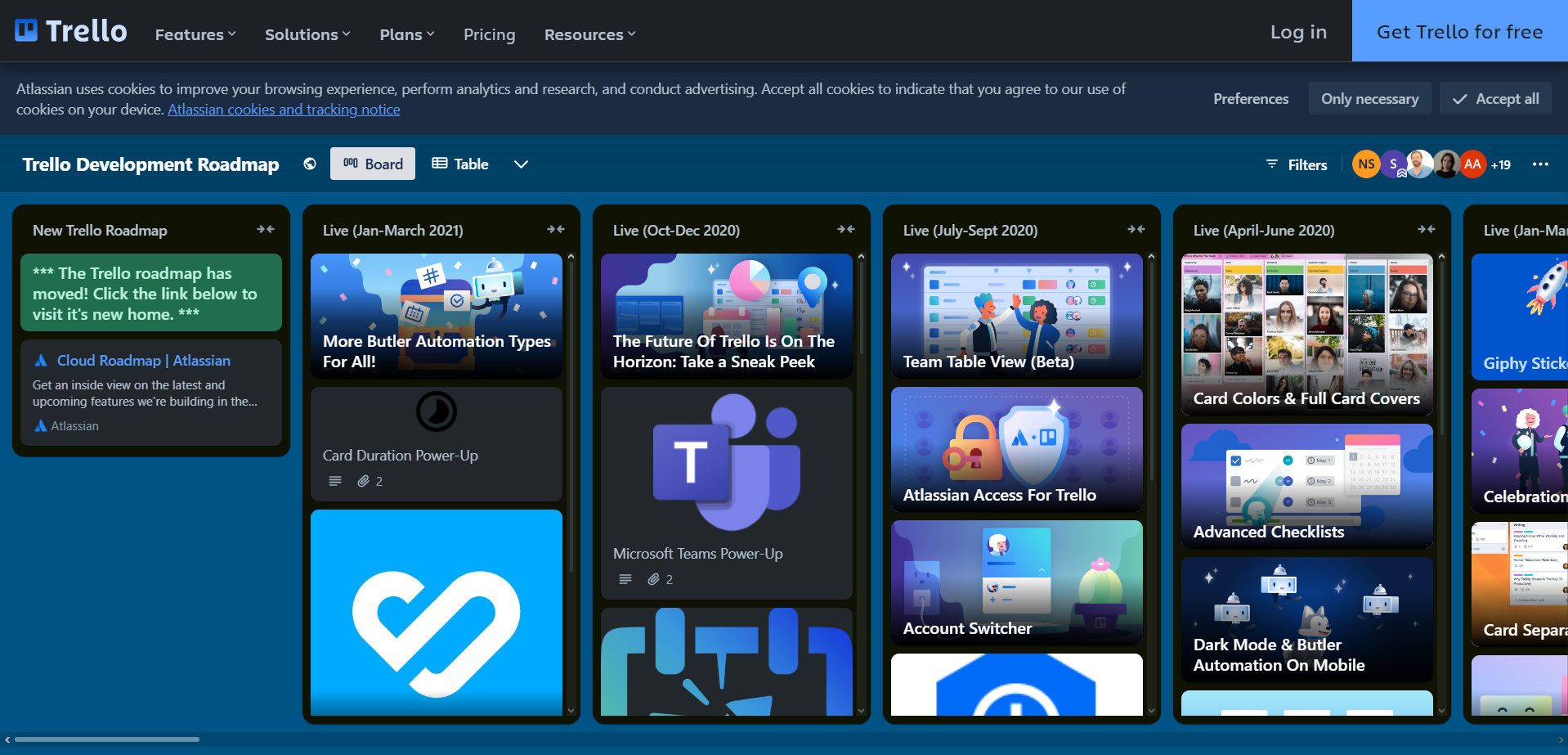
Task: Open the AA member avatar
Action: (1472, 164)
